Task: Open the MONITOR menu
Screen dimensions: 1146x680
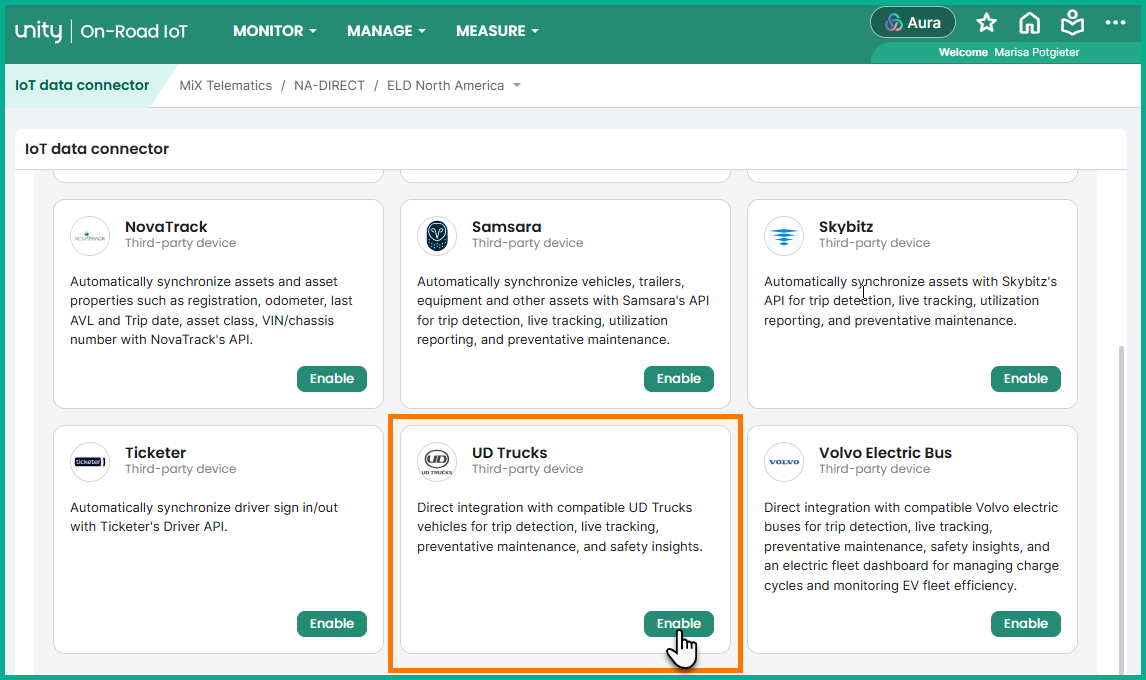Action: [x=275, y=31]
